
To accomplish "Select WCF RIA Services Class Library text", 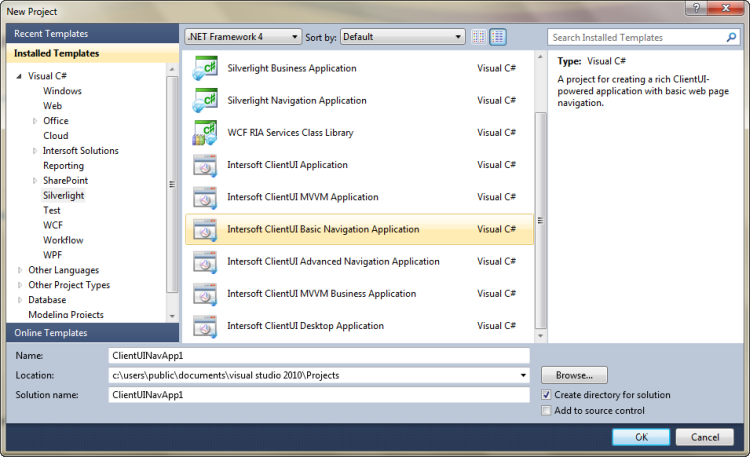I will pyautogui.click(x=290, y=133).
